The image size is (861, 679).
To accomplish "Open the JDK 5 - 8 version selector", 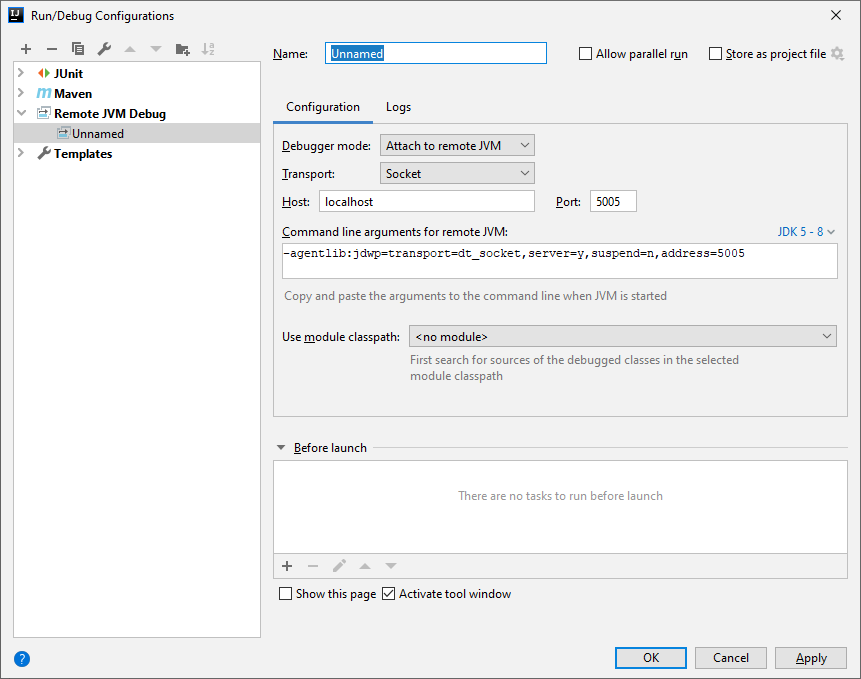I will [x=806, y=232].
